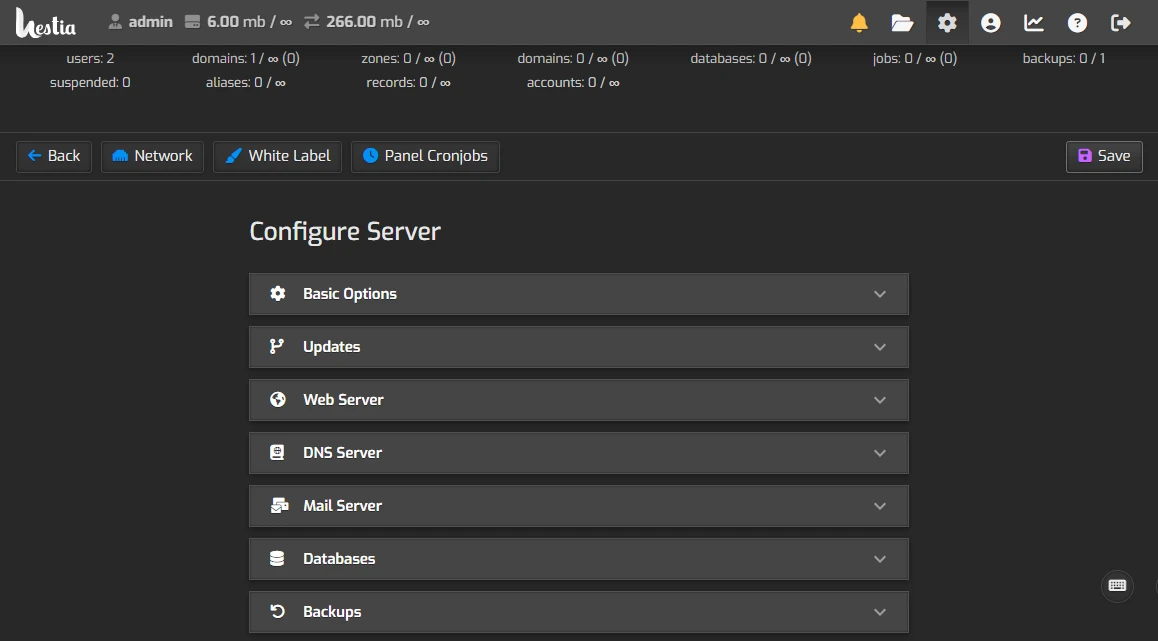Click the DNS Server book icon
Image resolution: width=1158 pixels, height=641 pixels.
(277, 453)
